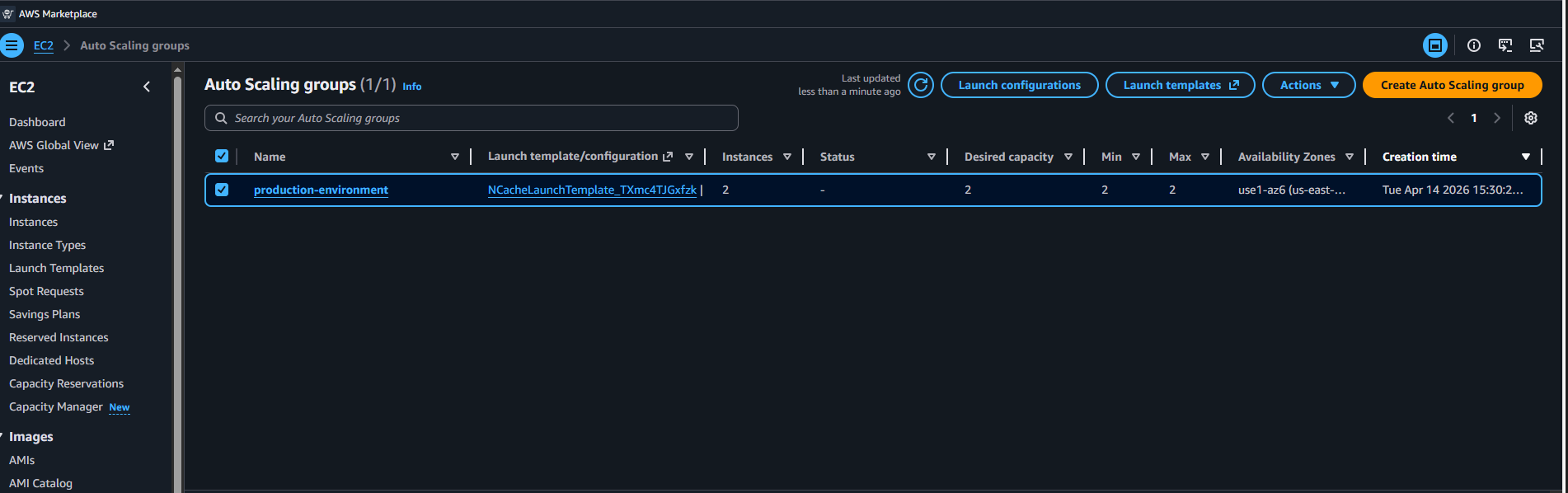Click the search magnifier icon
This screenshot has height=493, width=1568.
tap(221, 118)
